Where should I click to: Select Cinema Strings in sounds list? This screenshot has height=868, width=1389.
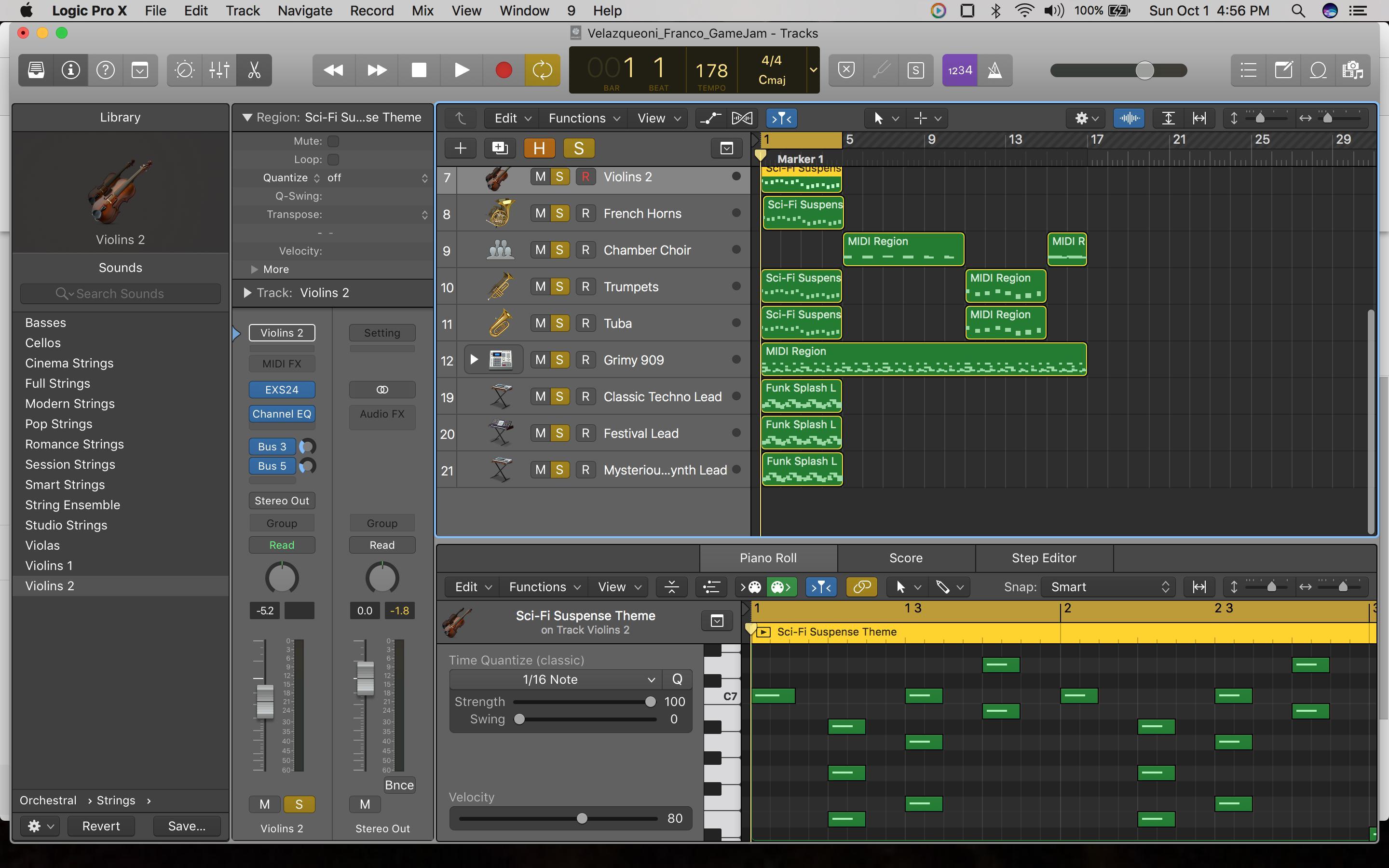[x=69, y=363]
